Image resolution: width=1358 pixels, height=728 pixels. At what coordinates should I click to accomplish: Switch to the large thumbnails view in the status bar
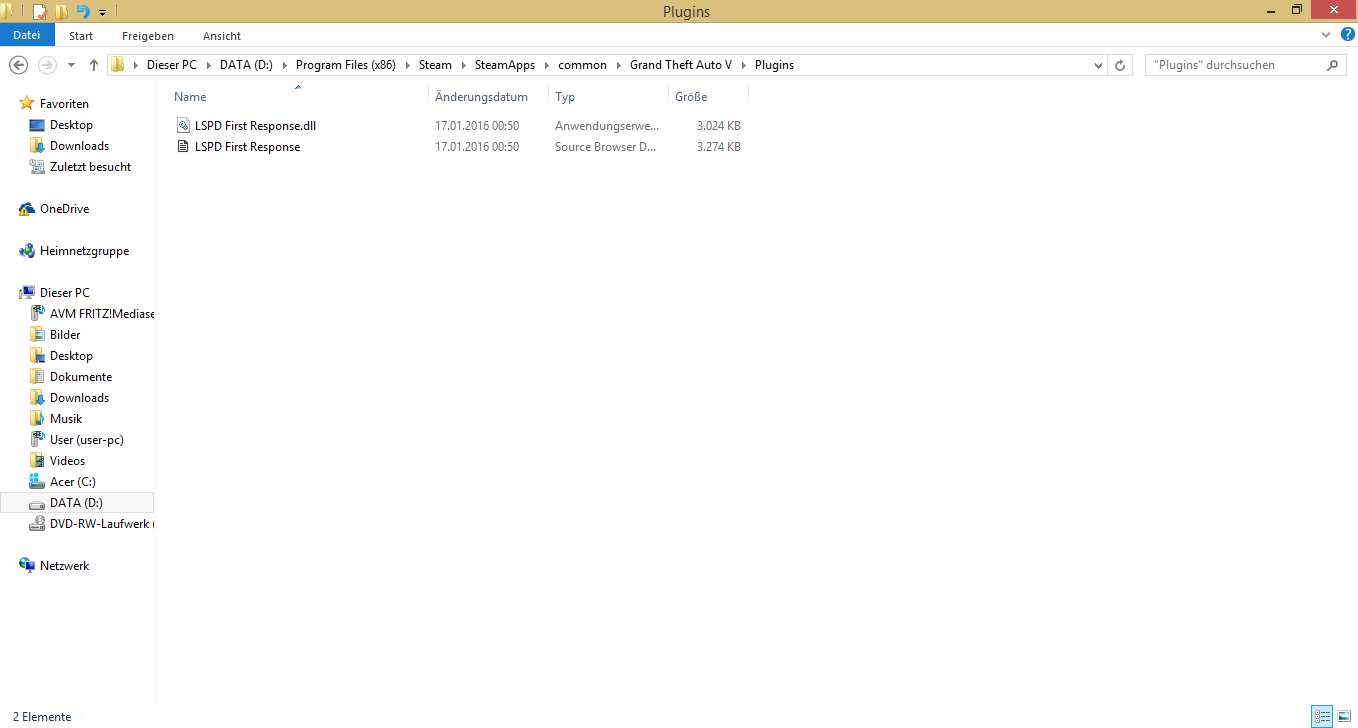point(1343,717)
